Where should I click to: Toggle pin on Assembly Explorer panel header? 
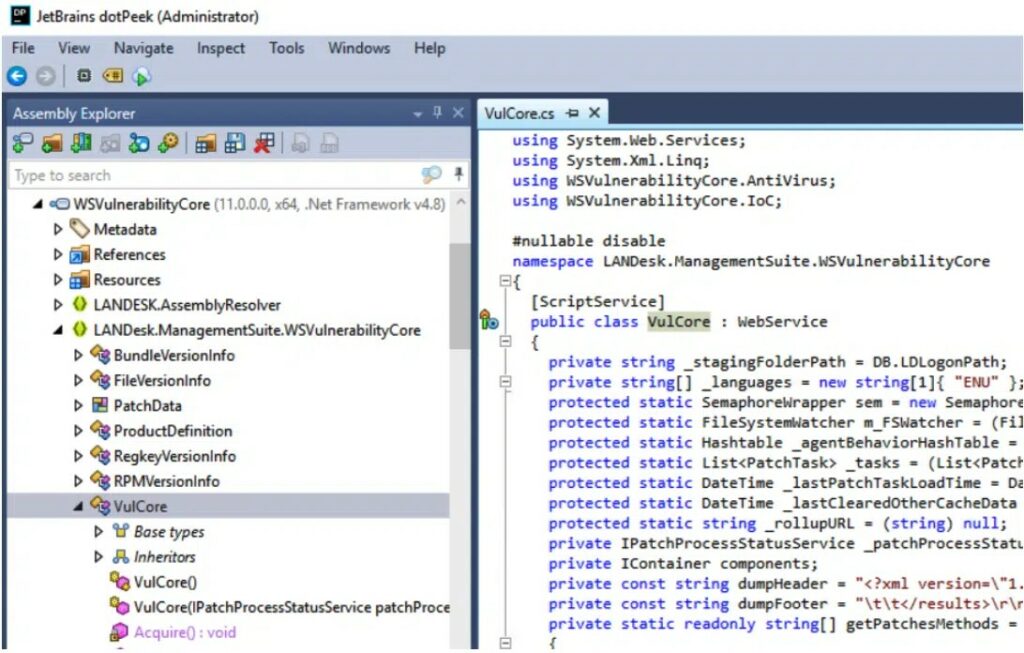click(437, 113)
